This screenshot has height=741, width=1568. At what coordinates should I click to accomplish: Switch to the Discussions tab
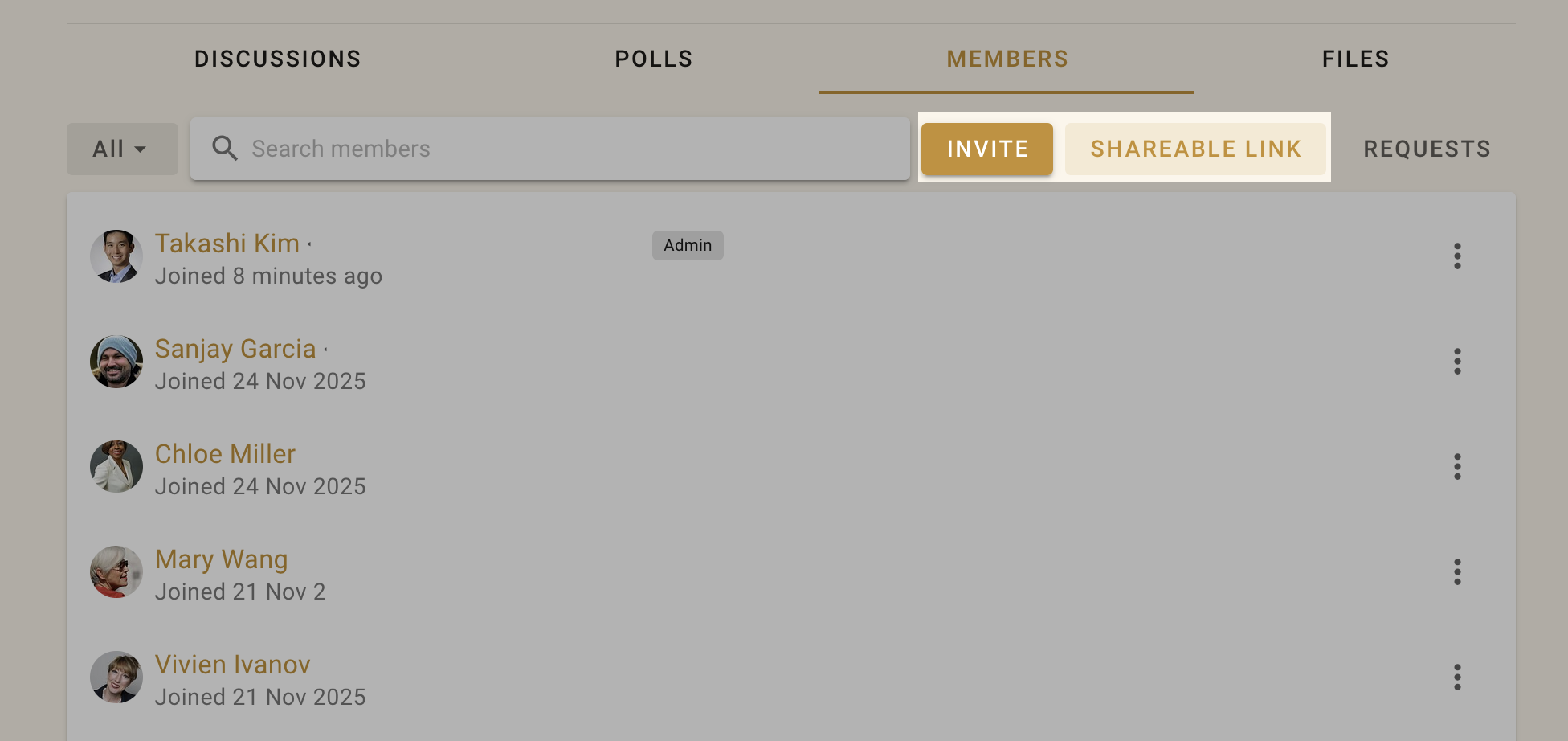point(278,59)
